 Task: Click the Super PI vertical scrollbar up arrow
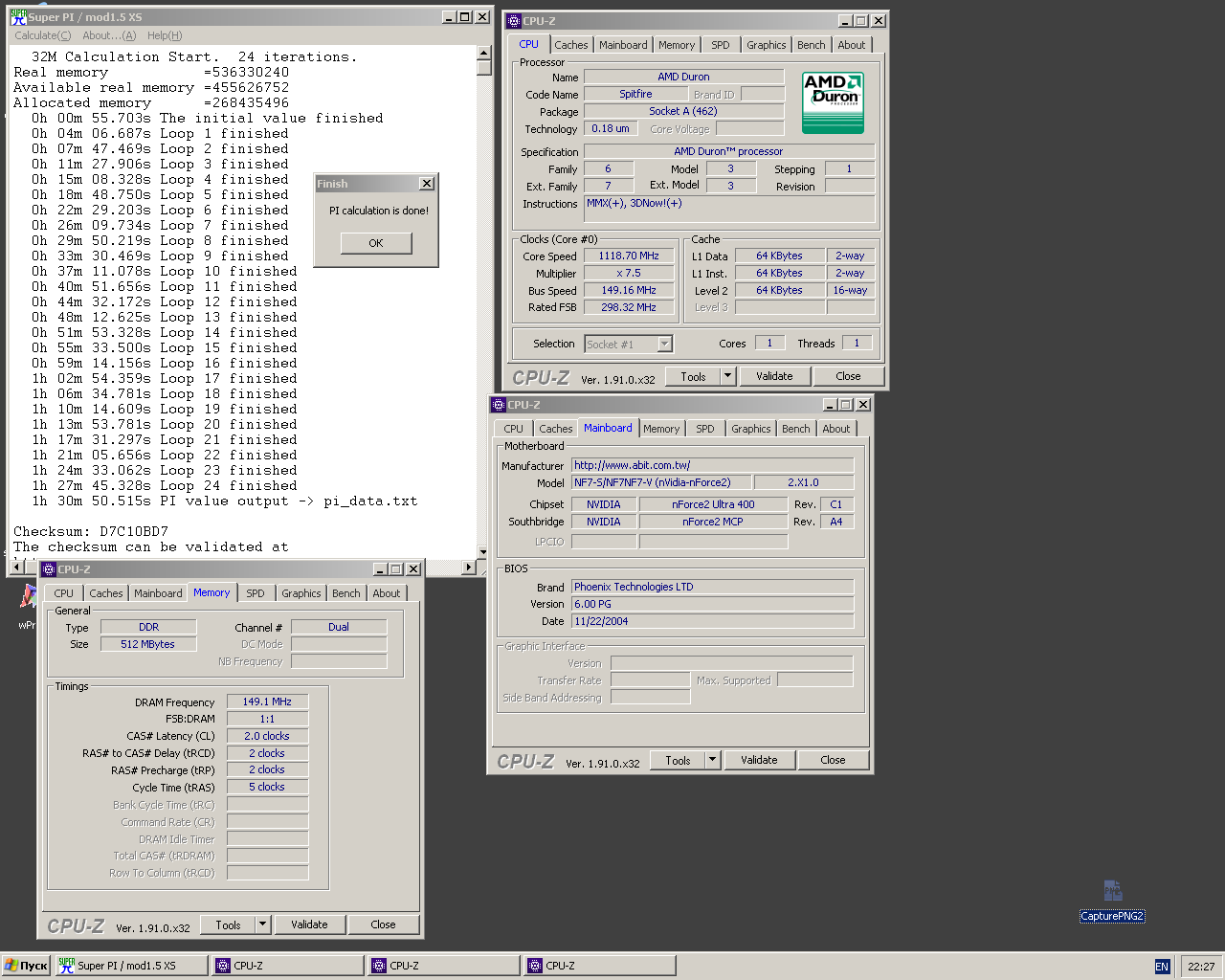[x=483, y=54]
